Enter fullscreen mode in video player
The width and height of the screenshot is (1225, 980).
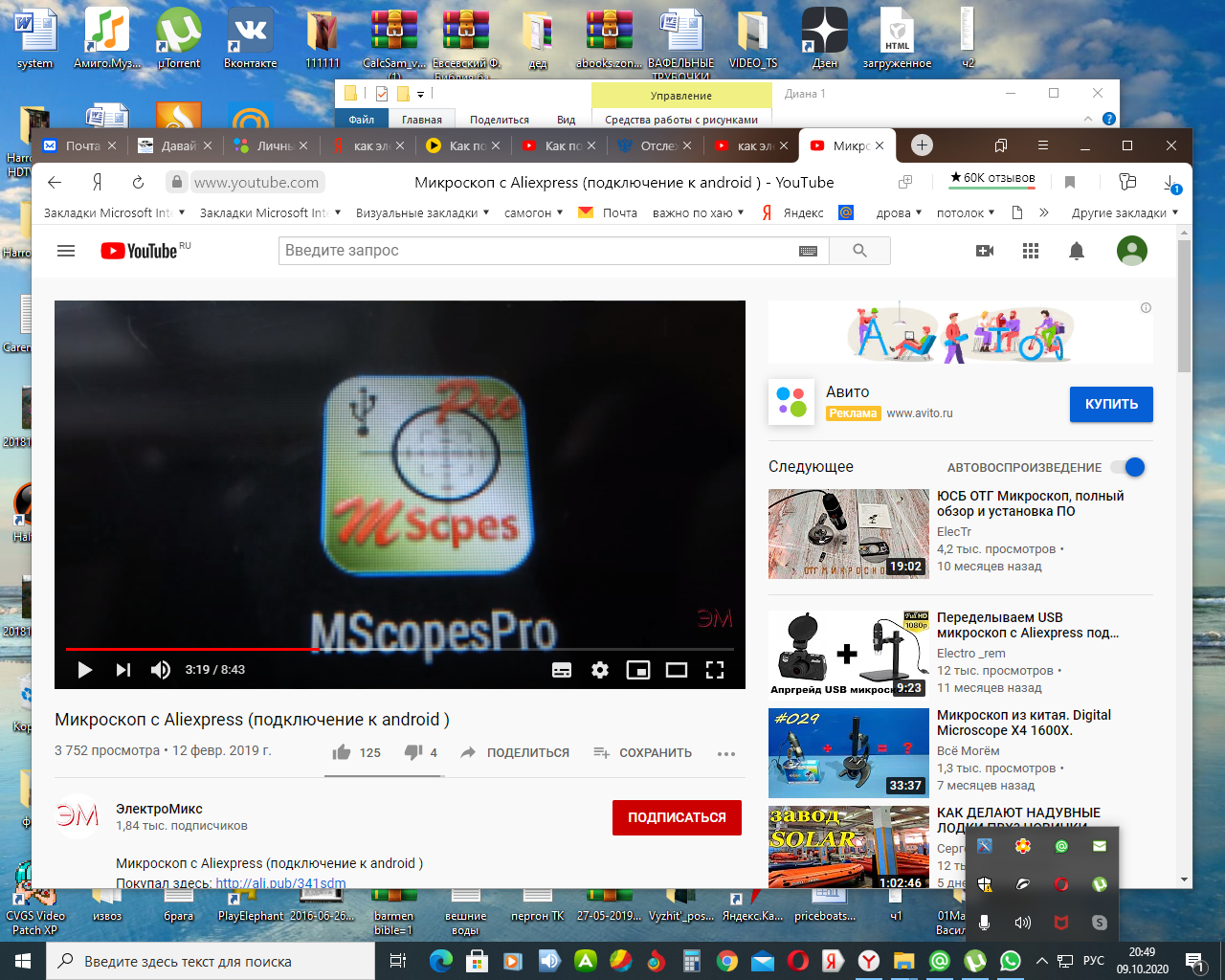(x=715, y=670)
